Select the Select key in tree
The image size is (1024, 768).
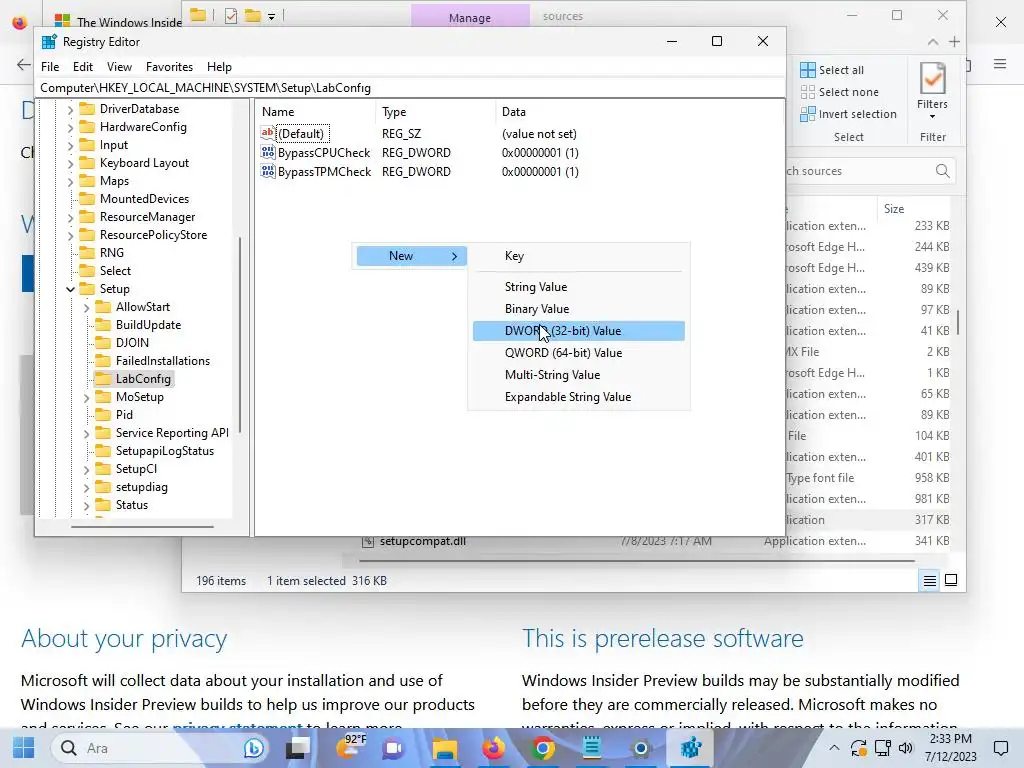(x=115, y=270)
